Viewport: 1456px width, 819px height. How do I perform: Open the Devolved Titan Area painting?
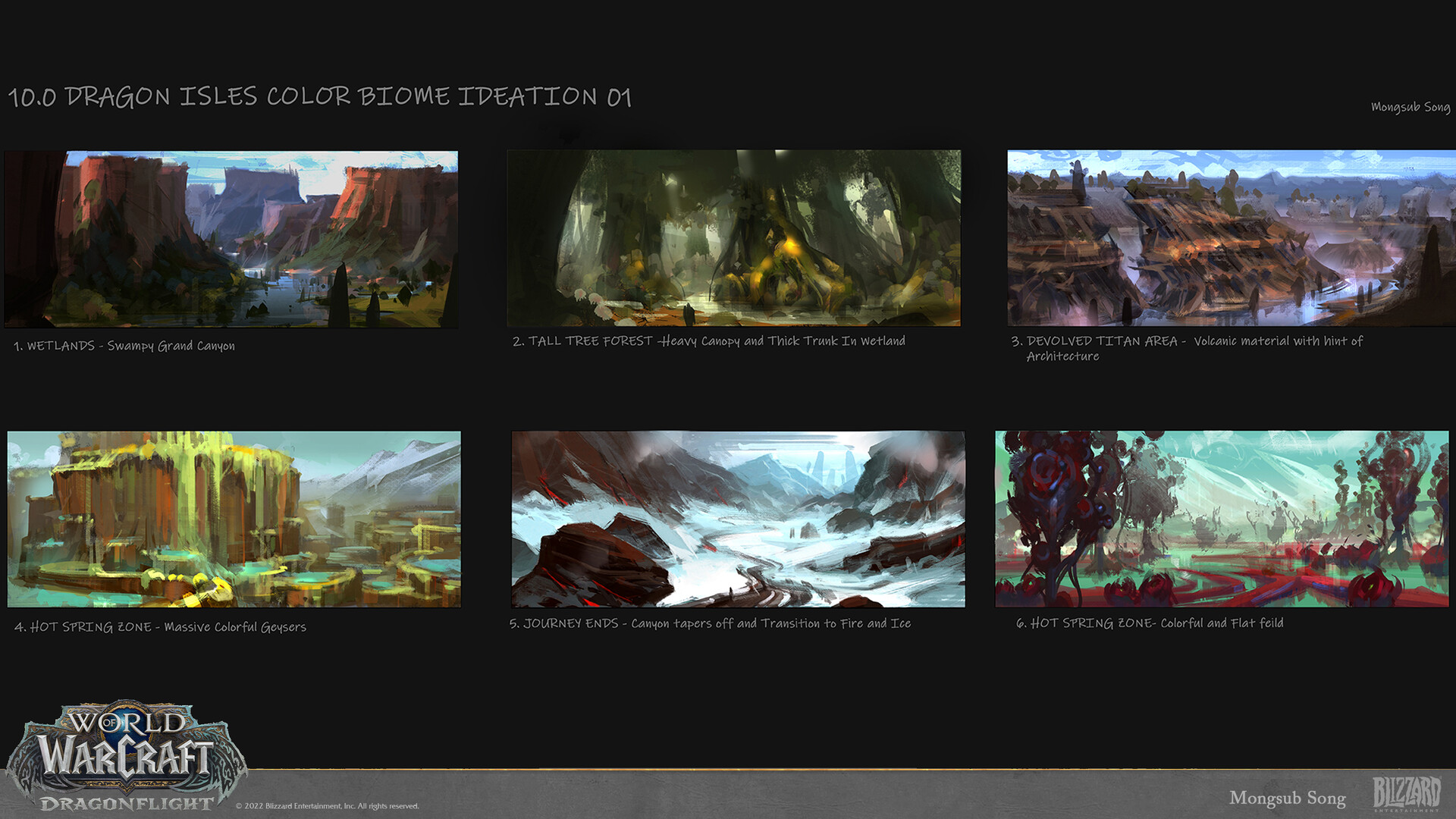pos(1231,238)
